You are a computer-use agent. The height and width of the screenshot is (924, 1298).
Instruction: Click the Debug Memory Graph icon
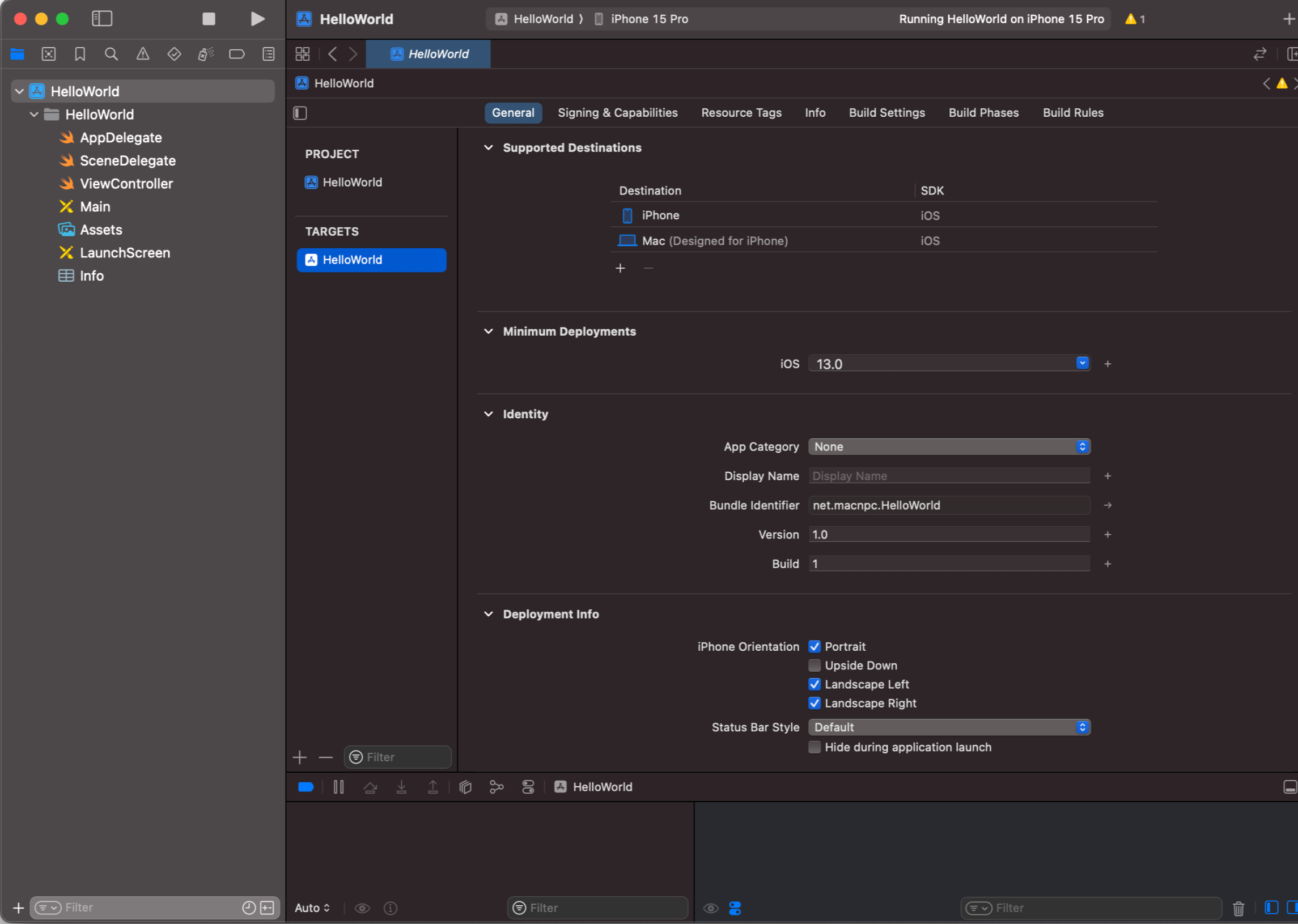(497, 787)
